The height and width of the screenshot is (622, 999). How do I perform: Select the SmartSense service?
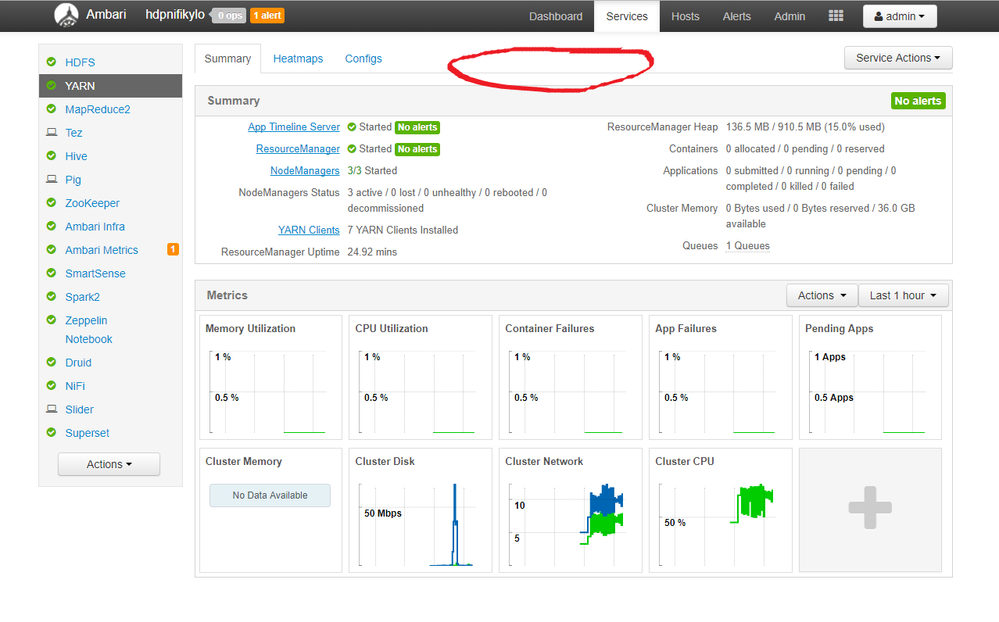coord(95,273)
